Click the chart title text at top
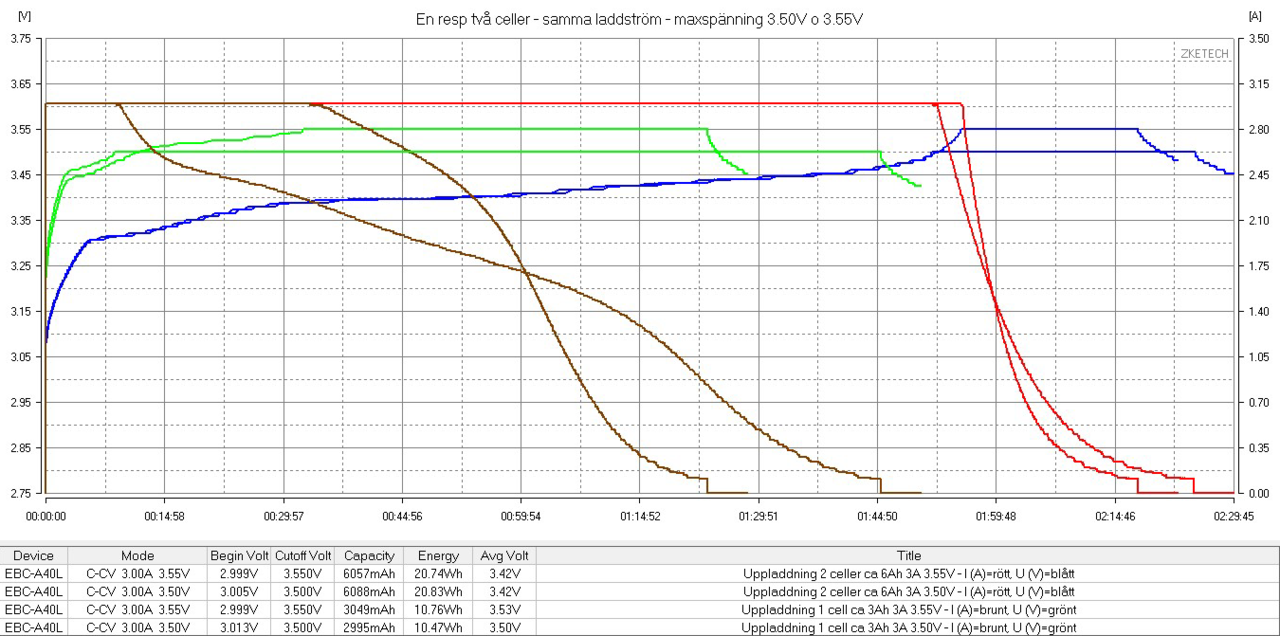This screenshot has width=1280, height=636. [639, 19]
